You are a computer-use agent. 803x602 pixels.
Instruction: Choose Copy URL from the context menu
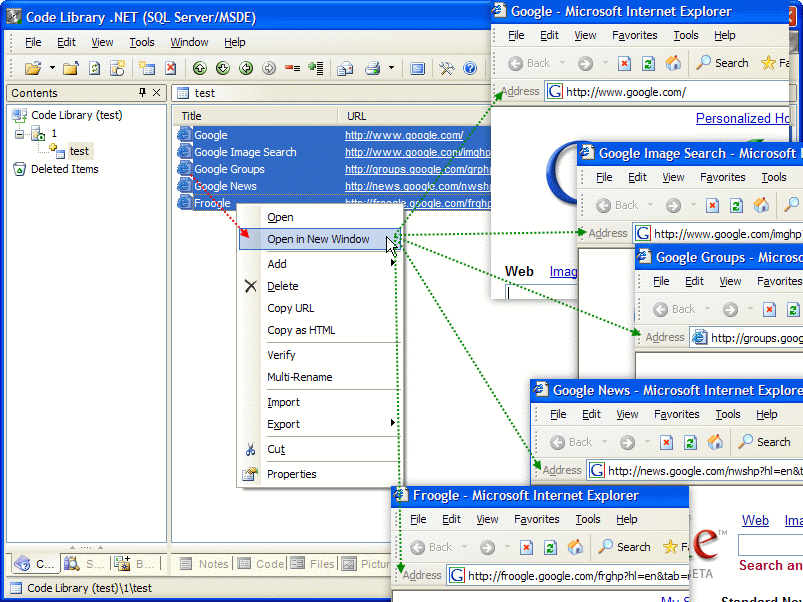click(x=290, y=309)
